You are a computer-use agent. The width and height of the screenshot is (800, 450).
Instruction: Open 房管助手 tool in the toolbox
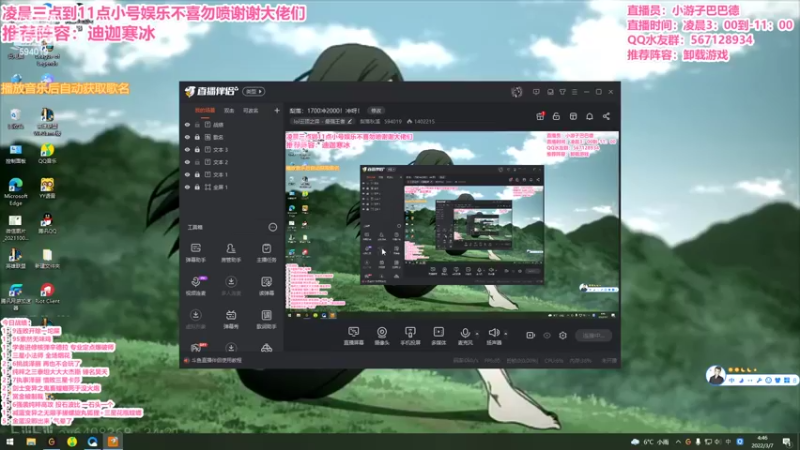pyautogui.click(x=231, y=253)
